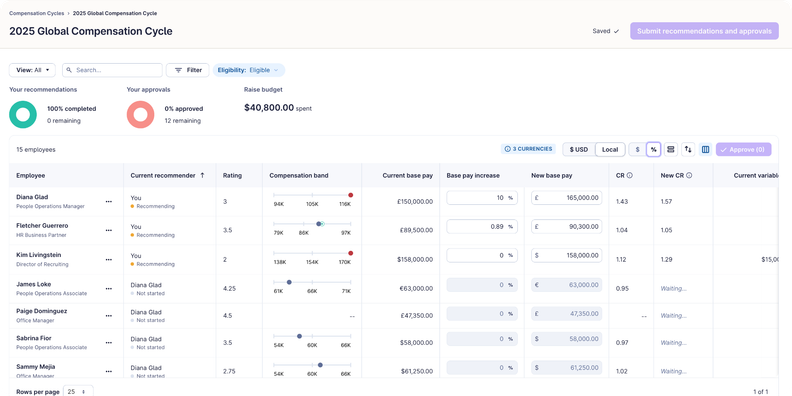Edit Diana Glad's base pay increase percent
Viewport: 792px width, 396px height.
click(x=482, y=198)
